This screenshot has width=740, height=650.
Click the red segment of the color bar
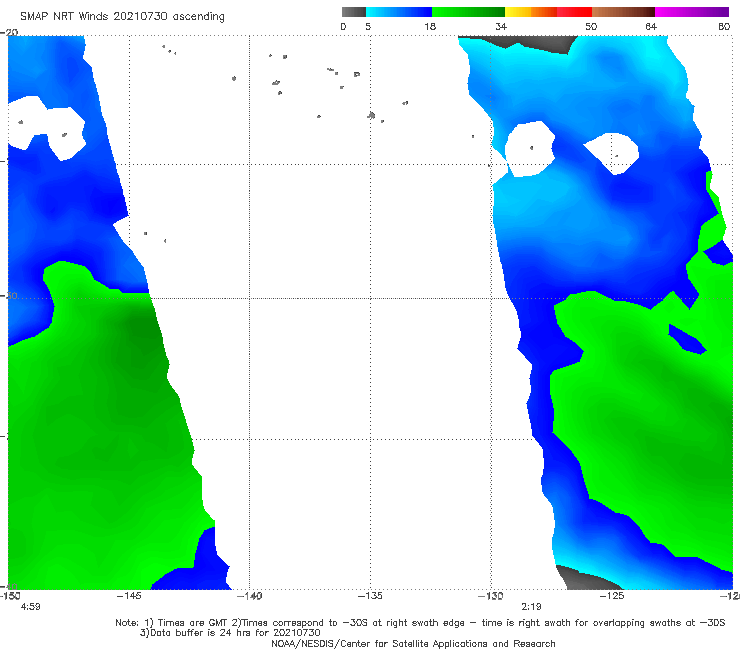coord(574,12)
